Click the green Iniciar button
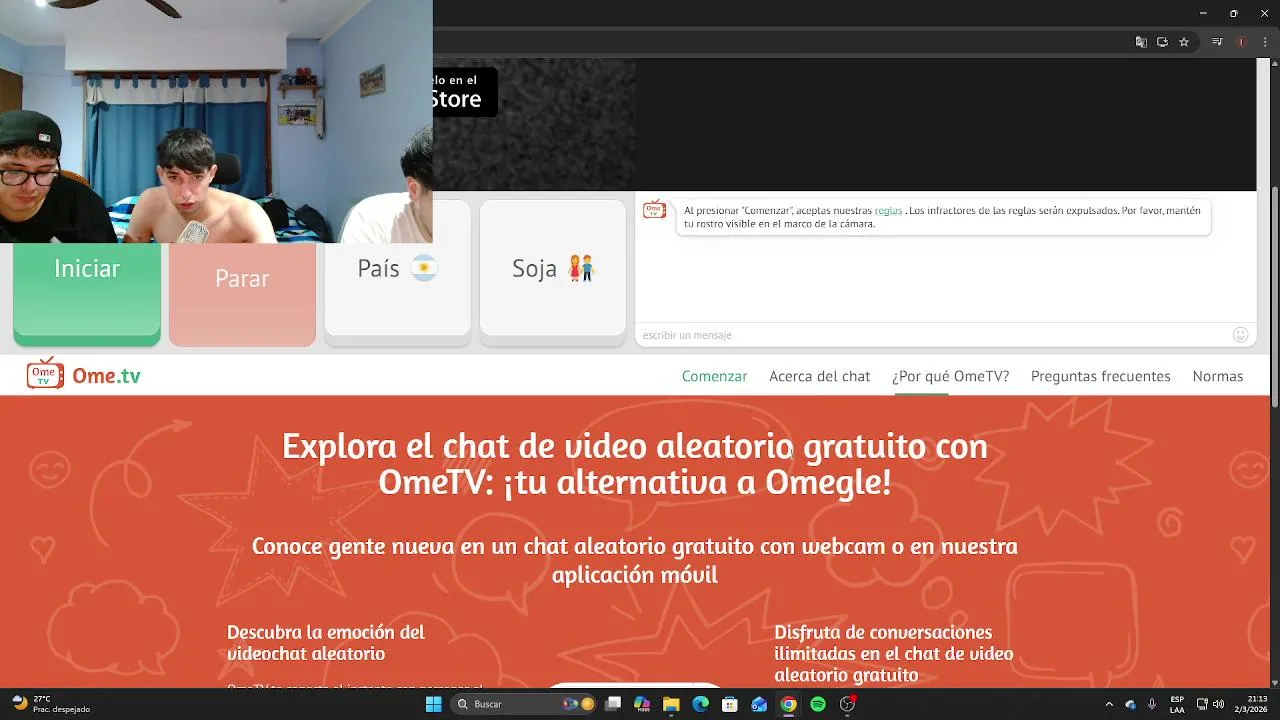Screen dimensions: 1280x720 tap(87, 293)
